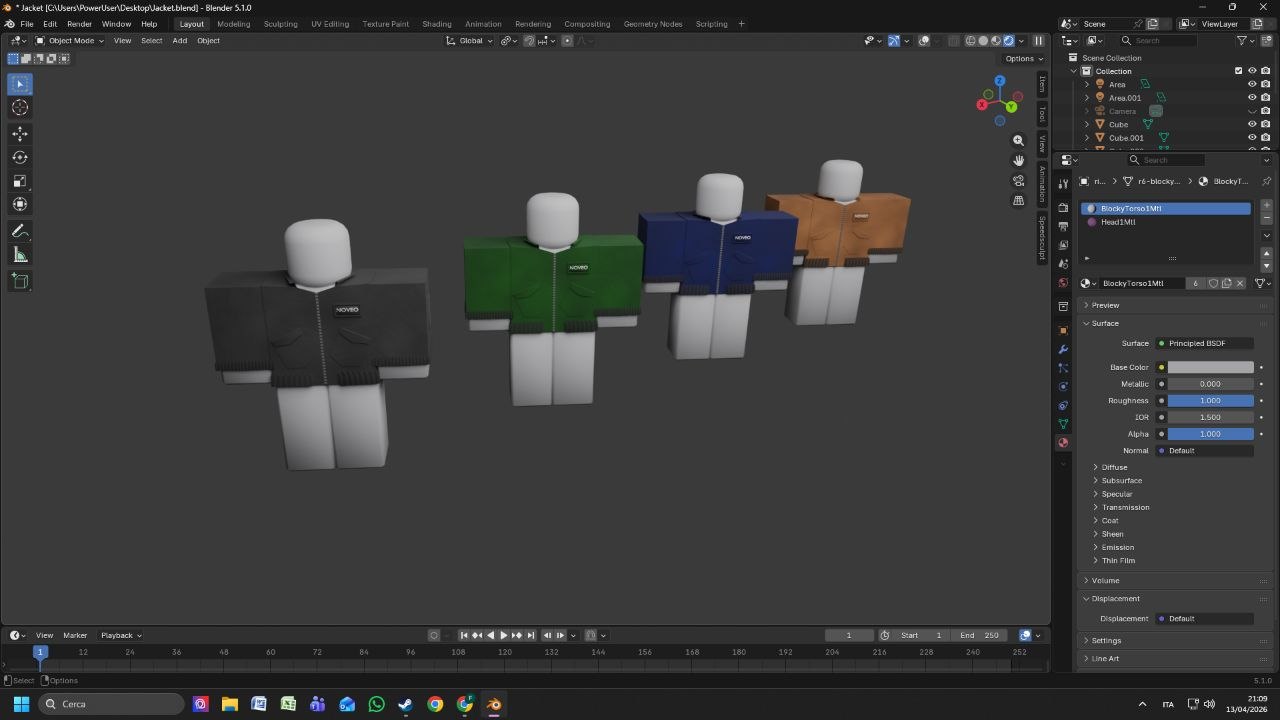The height and width of the screenshot is (720, 1280).
Task: Open the Modifier properties wrench tab
Action: tap(1062, 349)
